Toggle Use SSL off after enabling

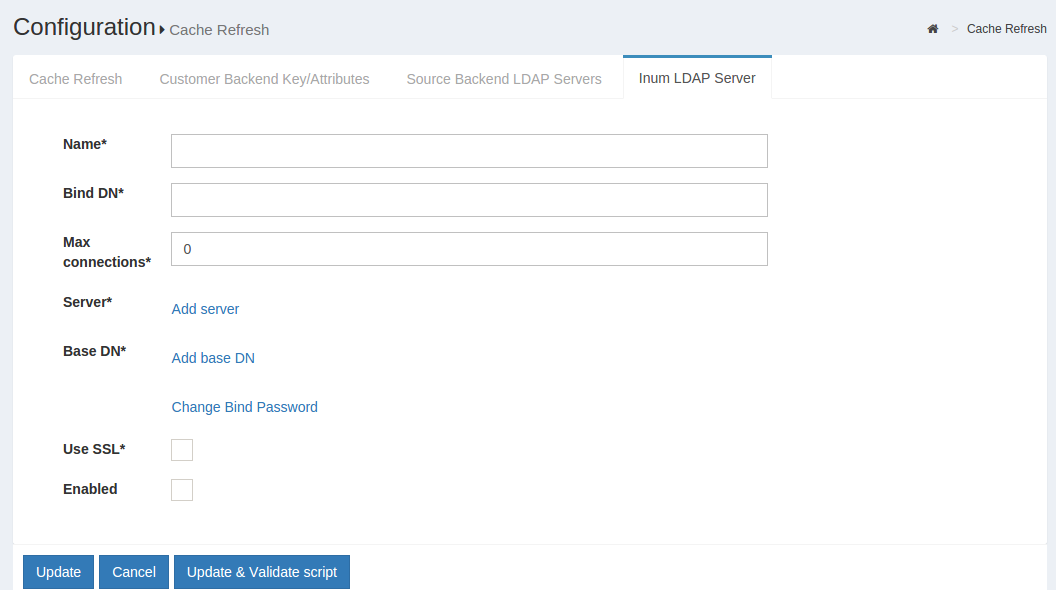point(182,449)
